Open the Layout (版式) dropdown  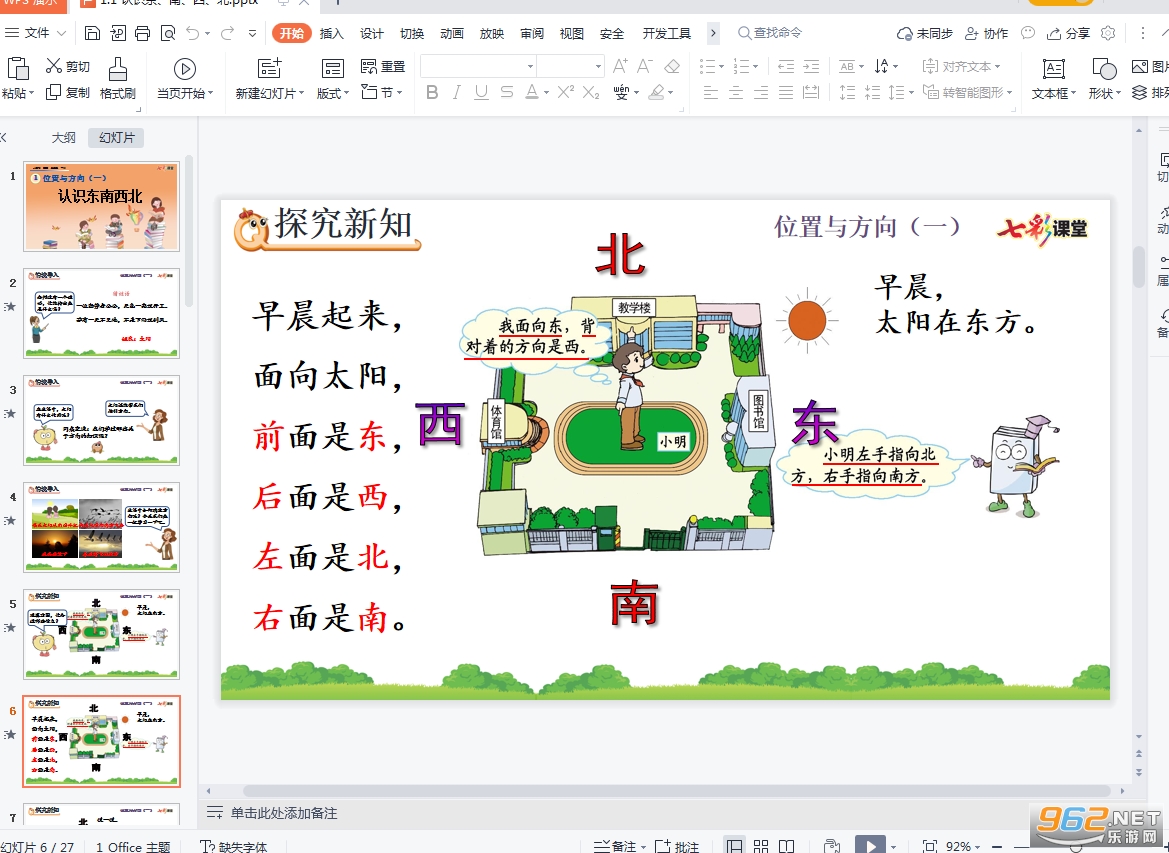click(x=333, y=93)
